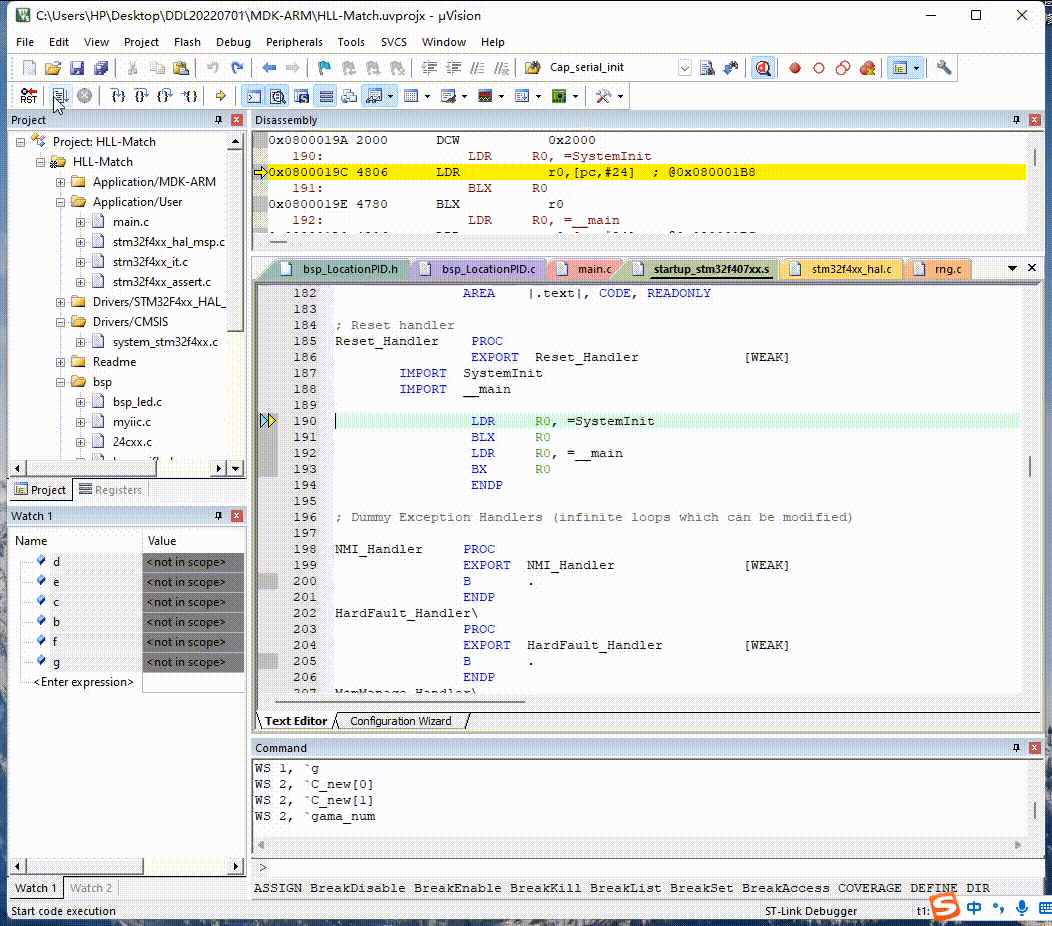Click the Enter expression watch field
Image resolution: width=1052 pixels, height=926 pixels.
pyautogui.click(x=84, y=682)
